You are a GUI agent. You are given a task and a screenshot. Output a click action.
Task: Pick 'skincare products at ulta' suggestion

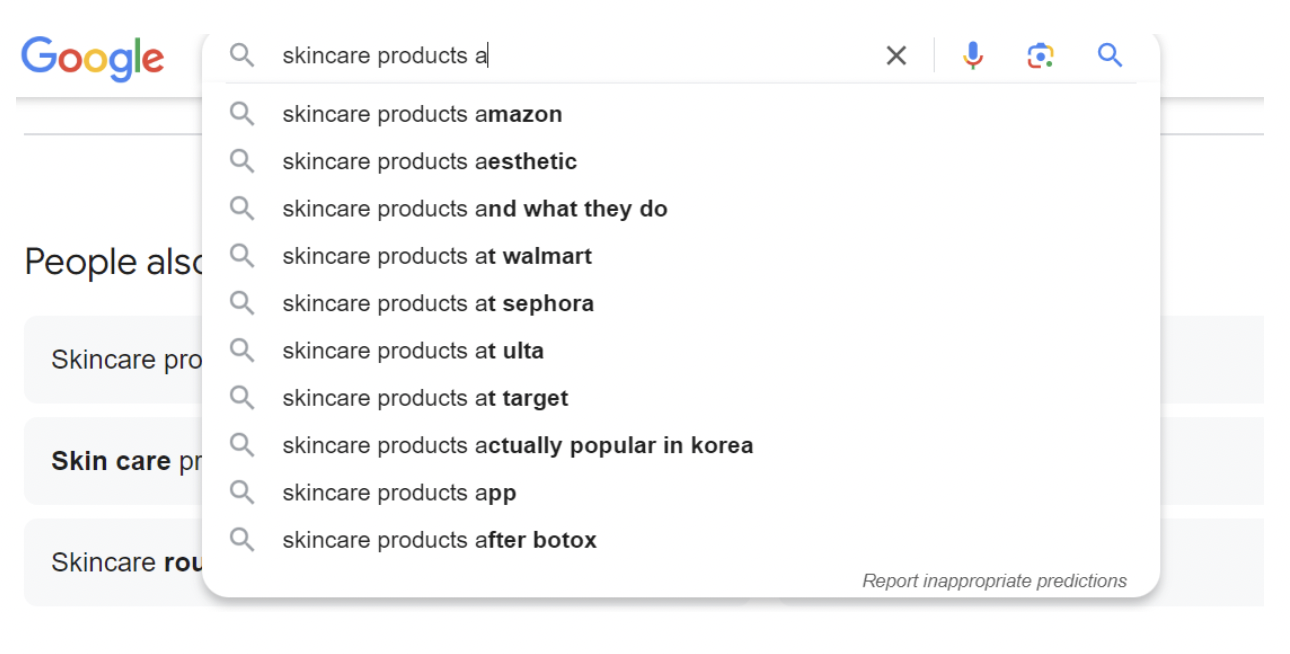tap(413, 351)
